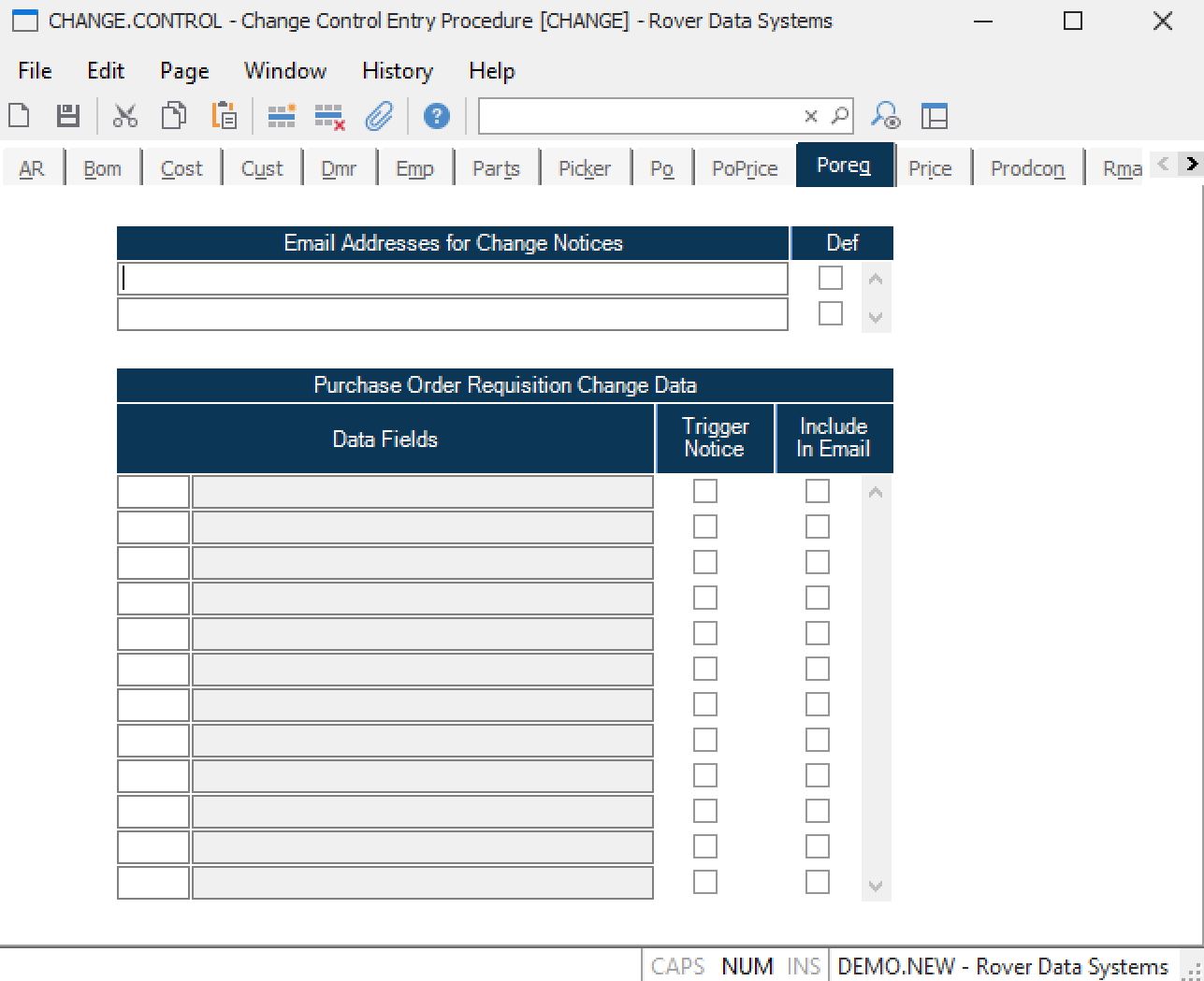The height and width of the screenshot is (981, 1204).
Task: Click the Save disk icon
Action: point(68,116)
